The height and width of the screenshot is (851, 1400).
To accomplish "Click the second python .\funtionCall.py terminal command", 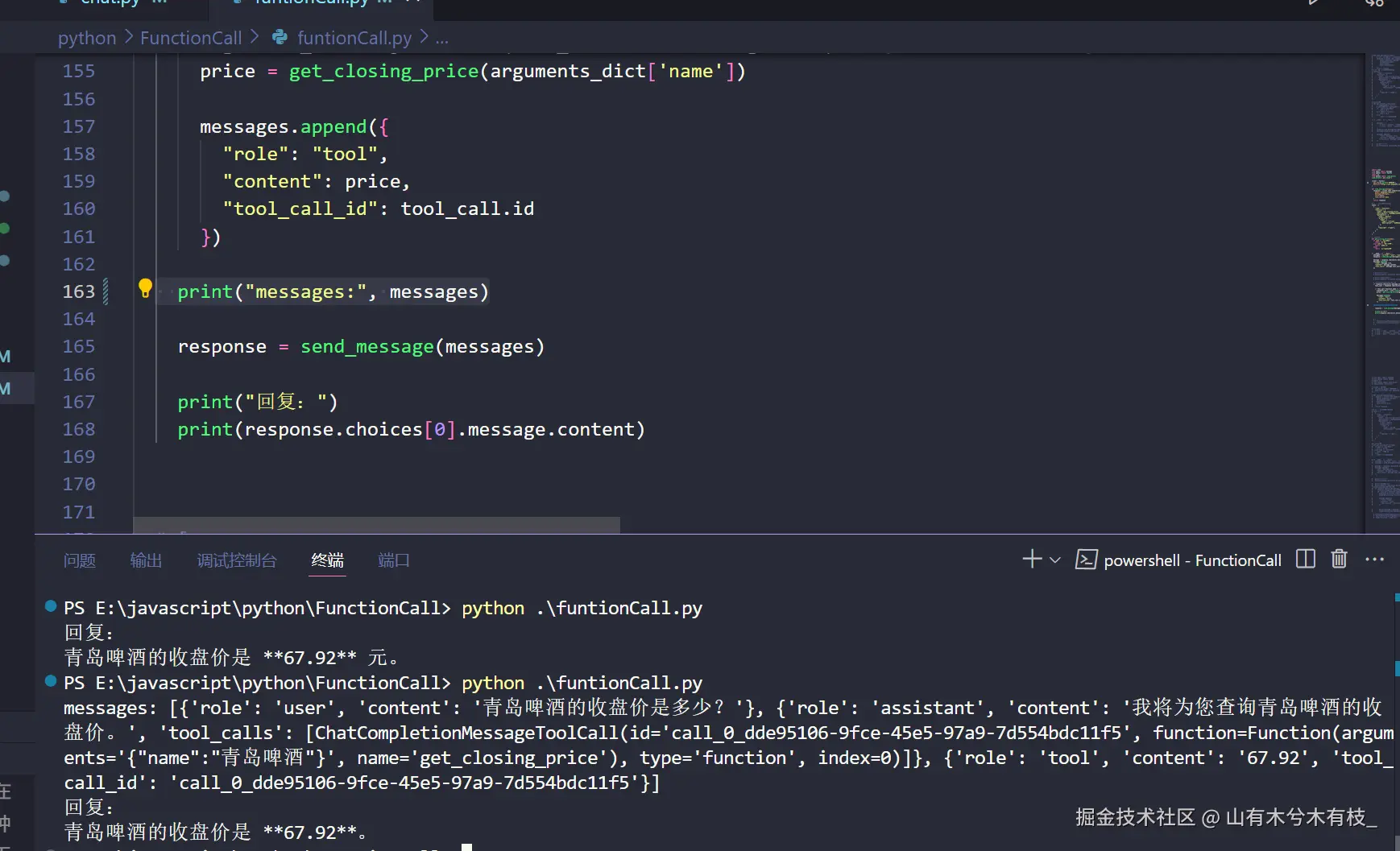I will pos(582,683).
